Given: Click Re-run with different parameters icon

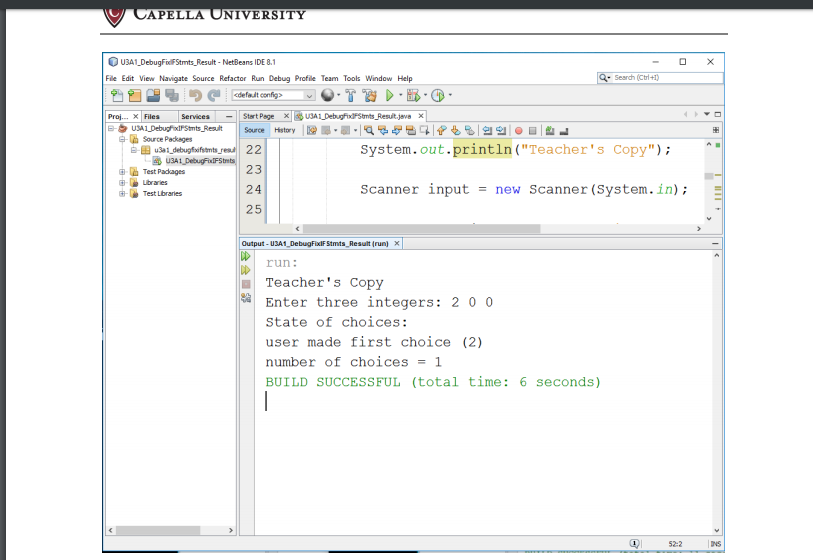Looking at the screenshot, I should click(x=246, y=270).
